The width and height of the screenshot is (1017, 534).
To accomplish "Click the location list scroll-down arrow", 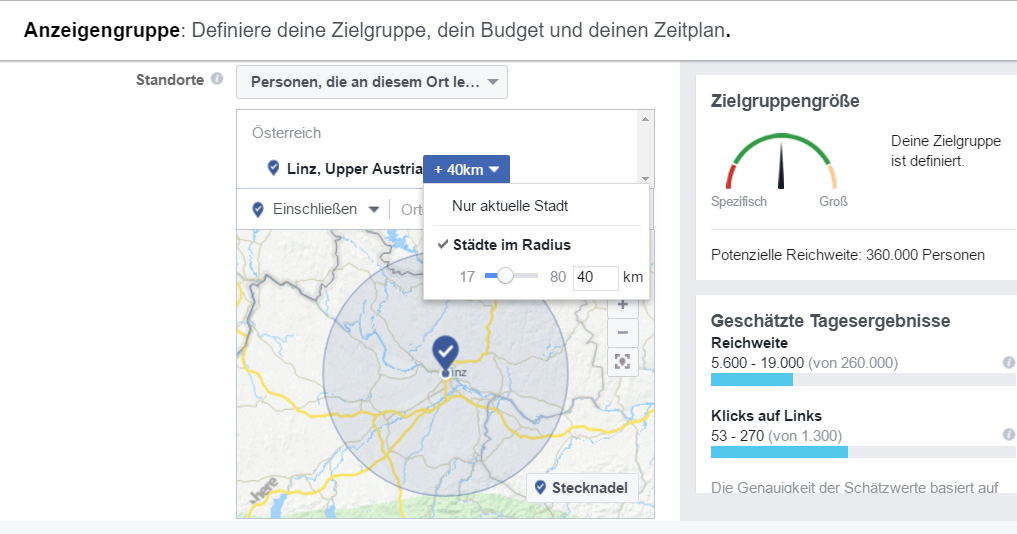I will pyautogui.click(x=646, y=180).
